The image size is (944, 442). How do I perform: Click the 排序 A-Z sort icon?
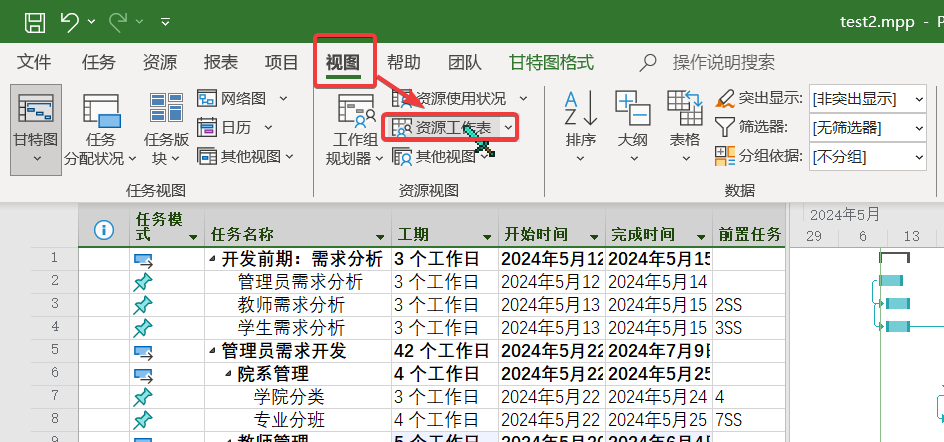[x=580, y=108]
